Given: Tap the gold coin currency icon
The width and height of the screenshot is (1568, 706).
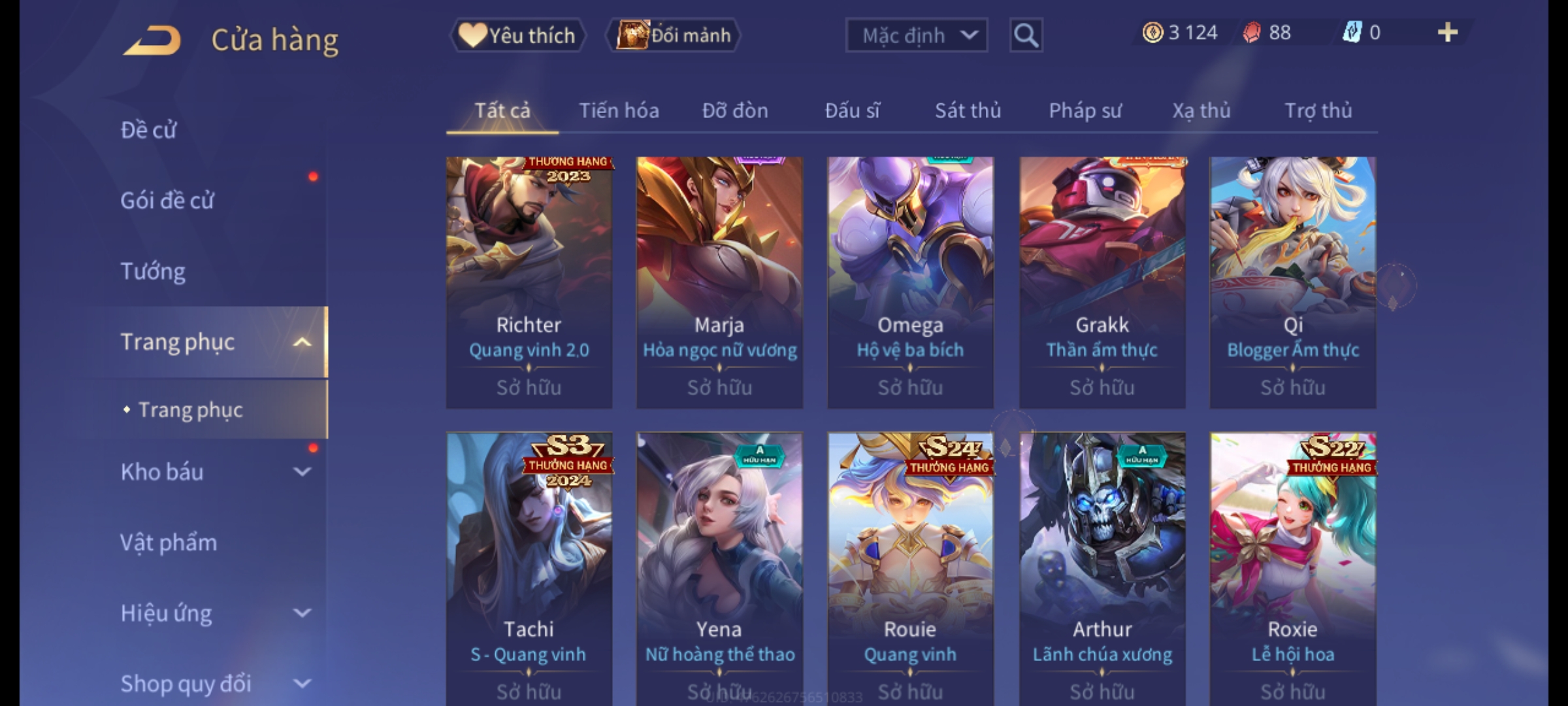Looking at the screenshot, I should [x=1152, y=33].
